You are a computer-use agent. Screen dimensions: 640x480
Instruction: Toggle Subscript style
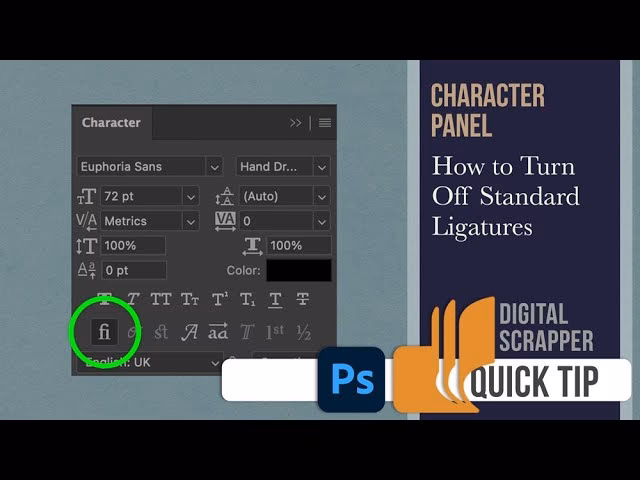pyautogui.click(x=247, y=300)
